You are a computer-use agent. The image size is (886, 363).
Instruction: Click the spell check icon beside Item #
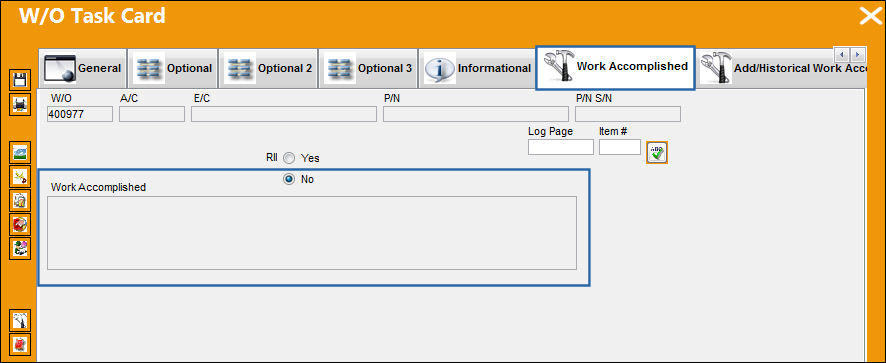(657, 153)
